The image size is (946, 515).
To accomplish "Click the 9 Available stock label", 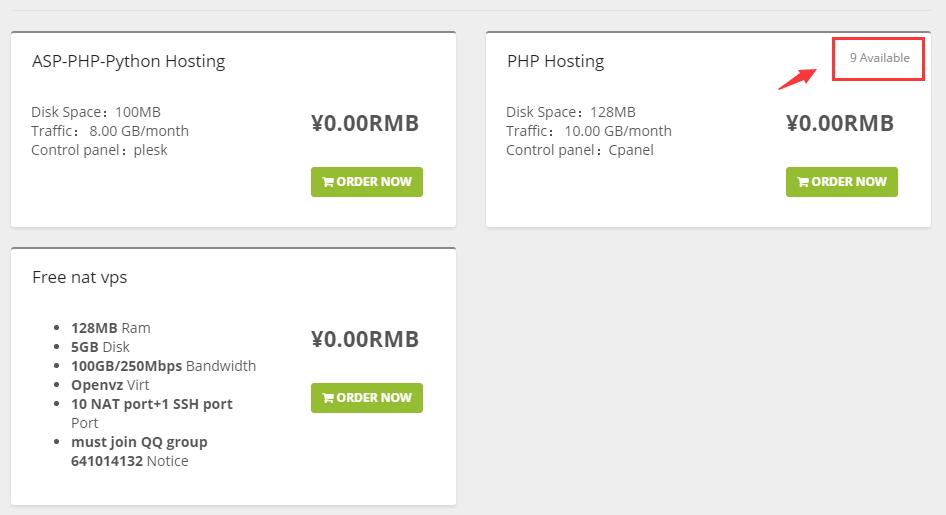I will coord(879,58).
